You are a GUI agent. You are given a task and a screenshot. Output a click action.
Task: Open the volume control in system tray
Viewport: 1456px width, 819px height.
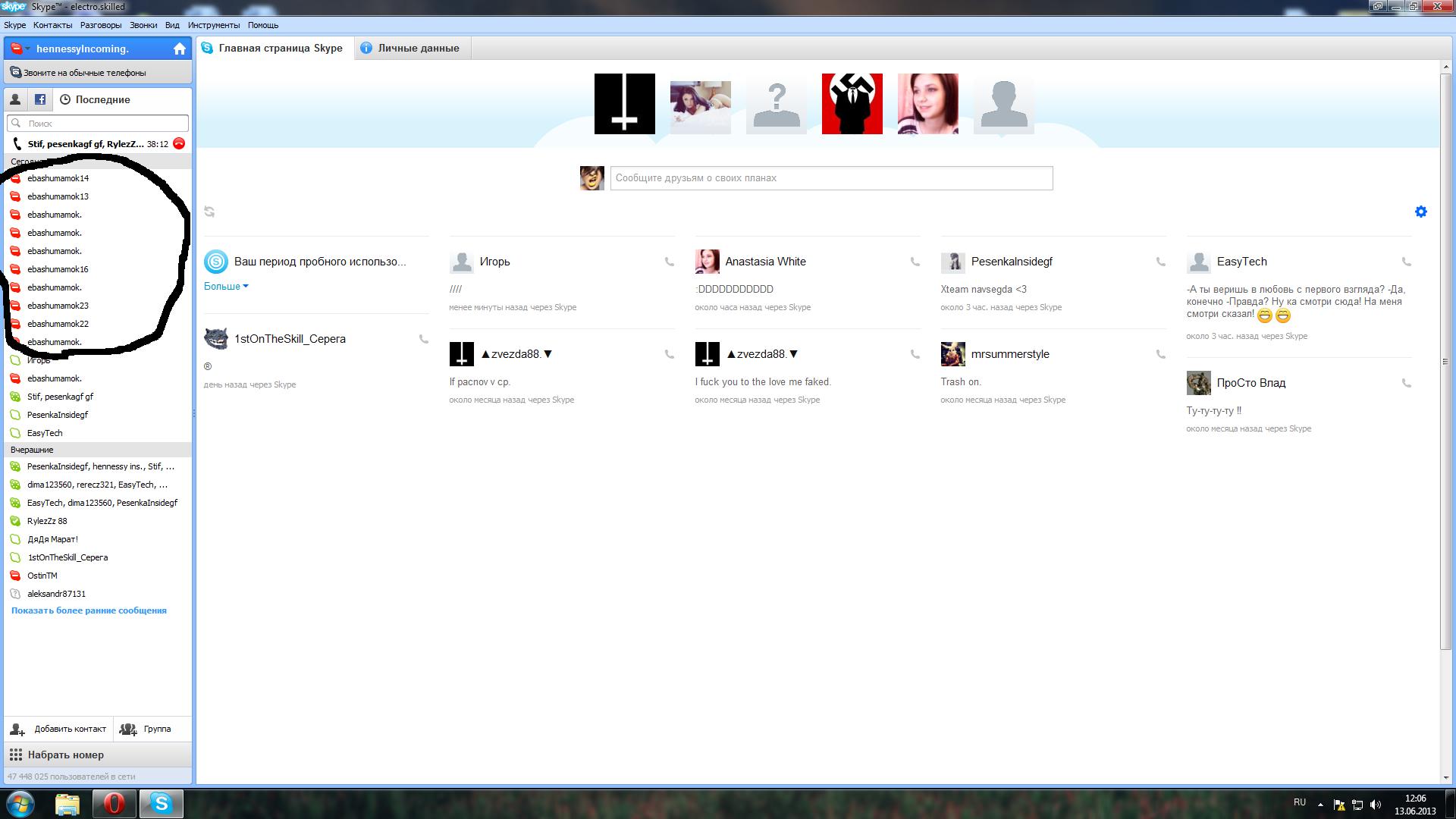[x=1376, y=805]
